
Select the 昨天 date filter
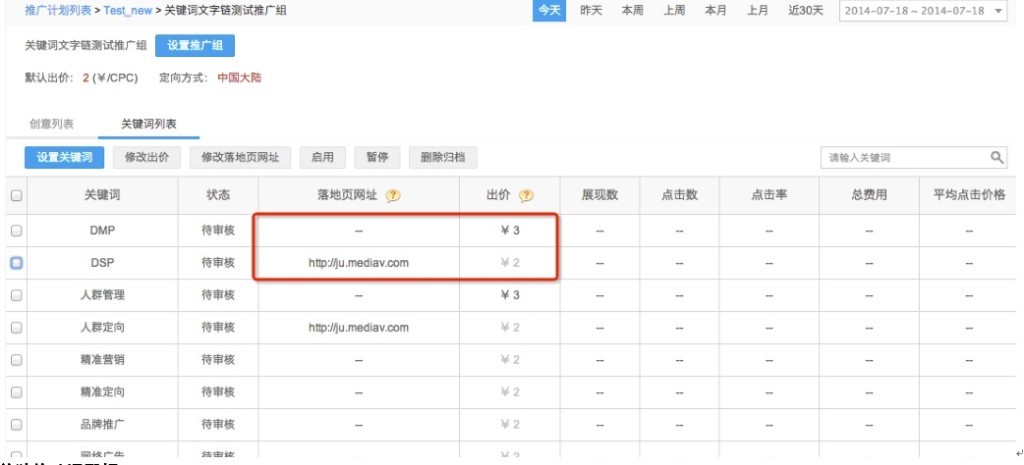592,11
